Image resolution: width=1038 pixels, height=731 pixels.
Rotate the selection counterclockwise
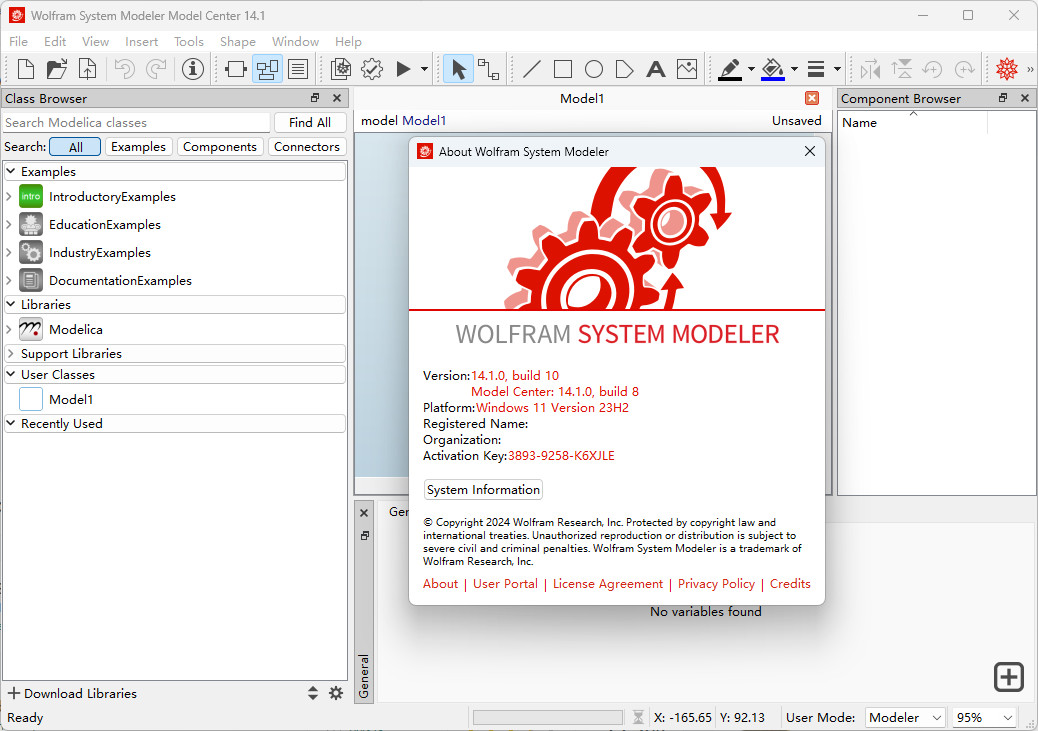(933, 69)
